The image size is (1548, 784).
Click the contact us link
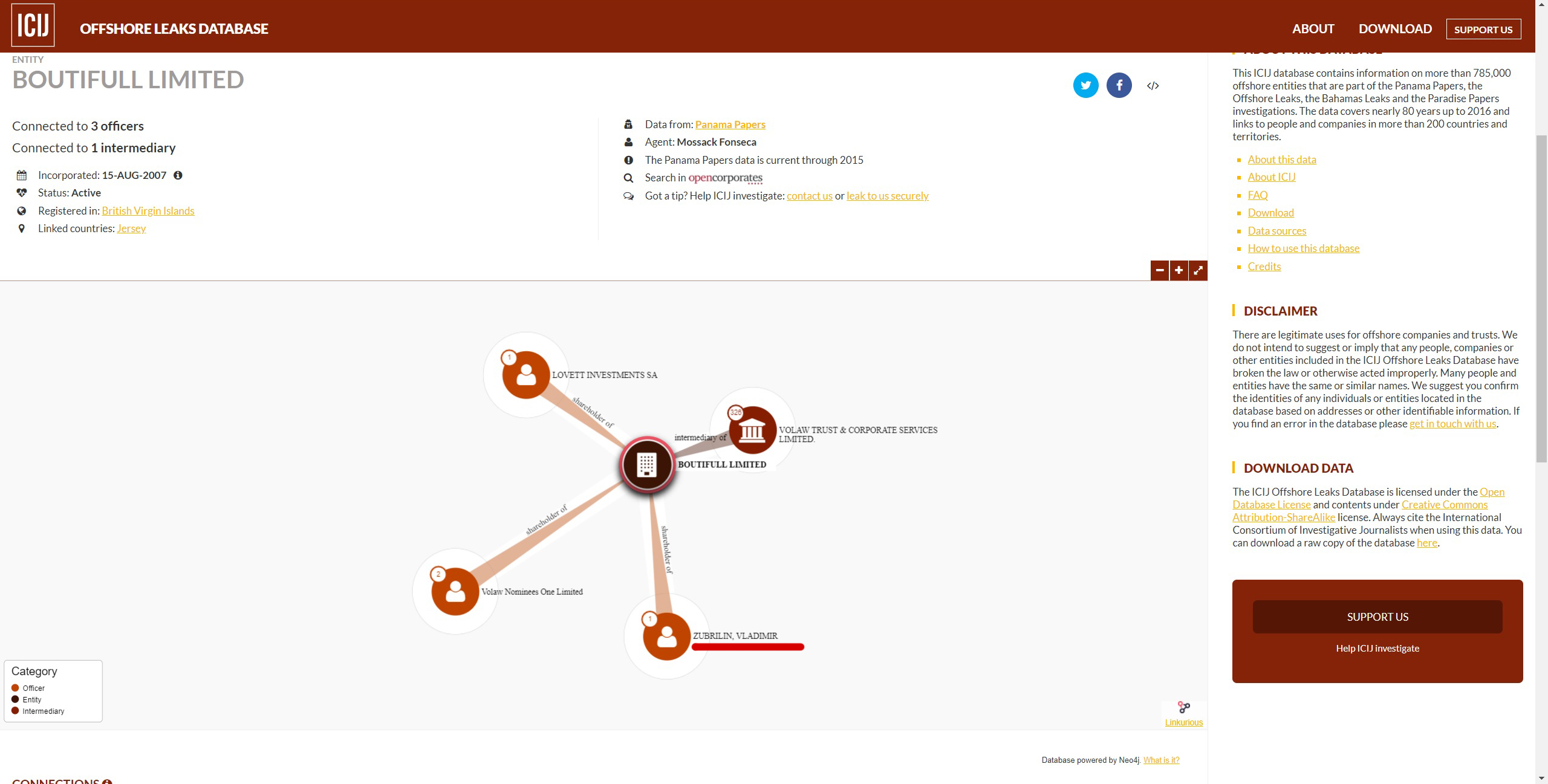pyautogui.click(x=809, y=196)
